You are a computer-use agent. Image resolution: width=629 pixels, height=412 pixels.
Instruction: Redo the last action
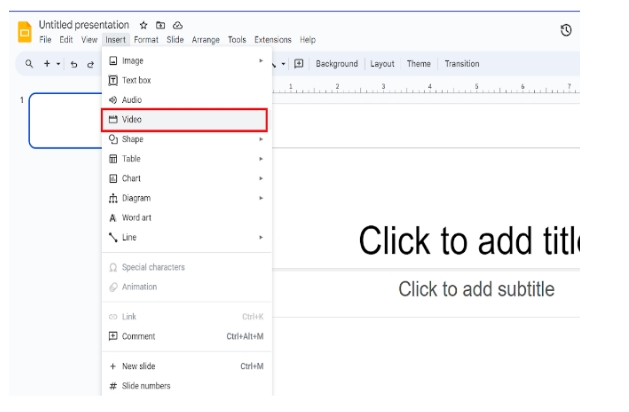pyautogui.click(x=91, y=64)
